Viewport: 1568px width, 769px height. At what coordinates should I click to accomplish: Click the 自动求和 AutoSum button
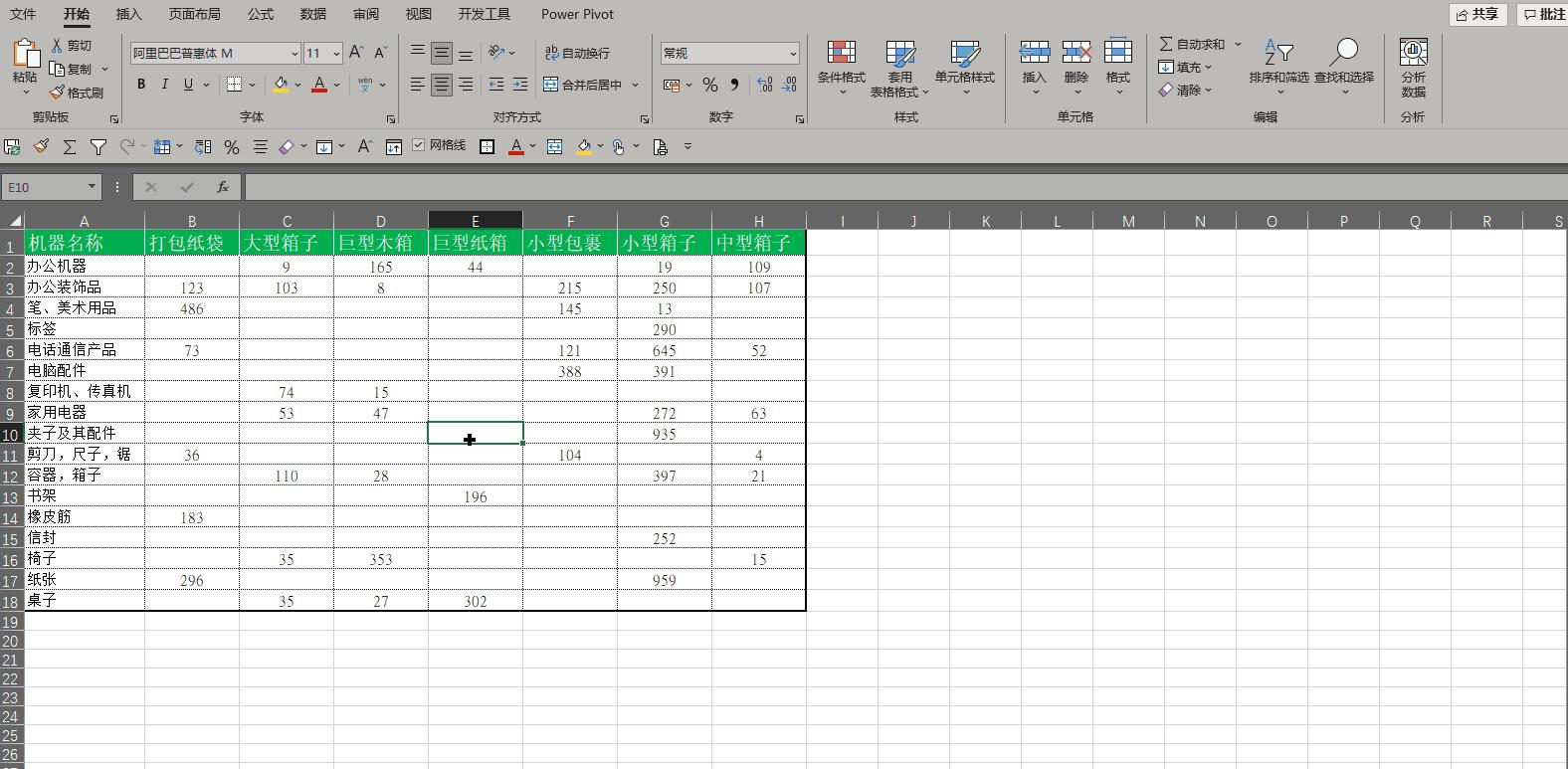pyautogui.click(x=1192, y=45)
